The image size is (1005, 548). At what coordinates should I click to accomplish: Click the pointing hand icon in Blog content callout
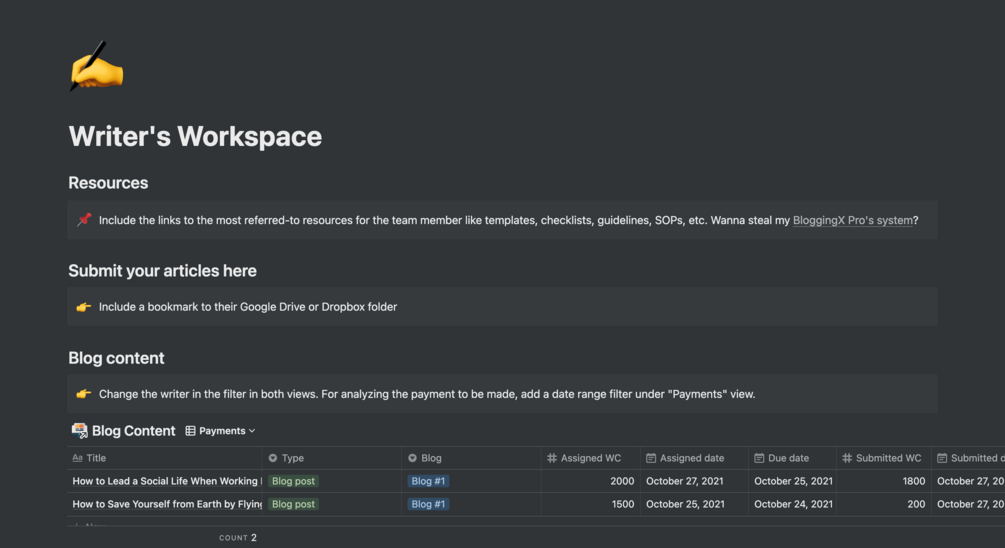point(84,394)
